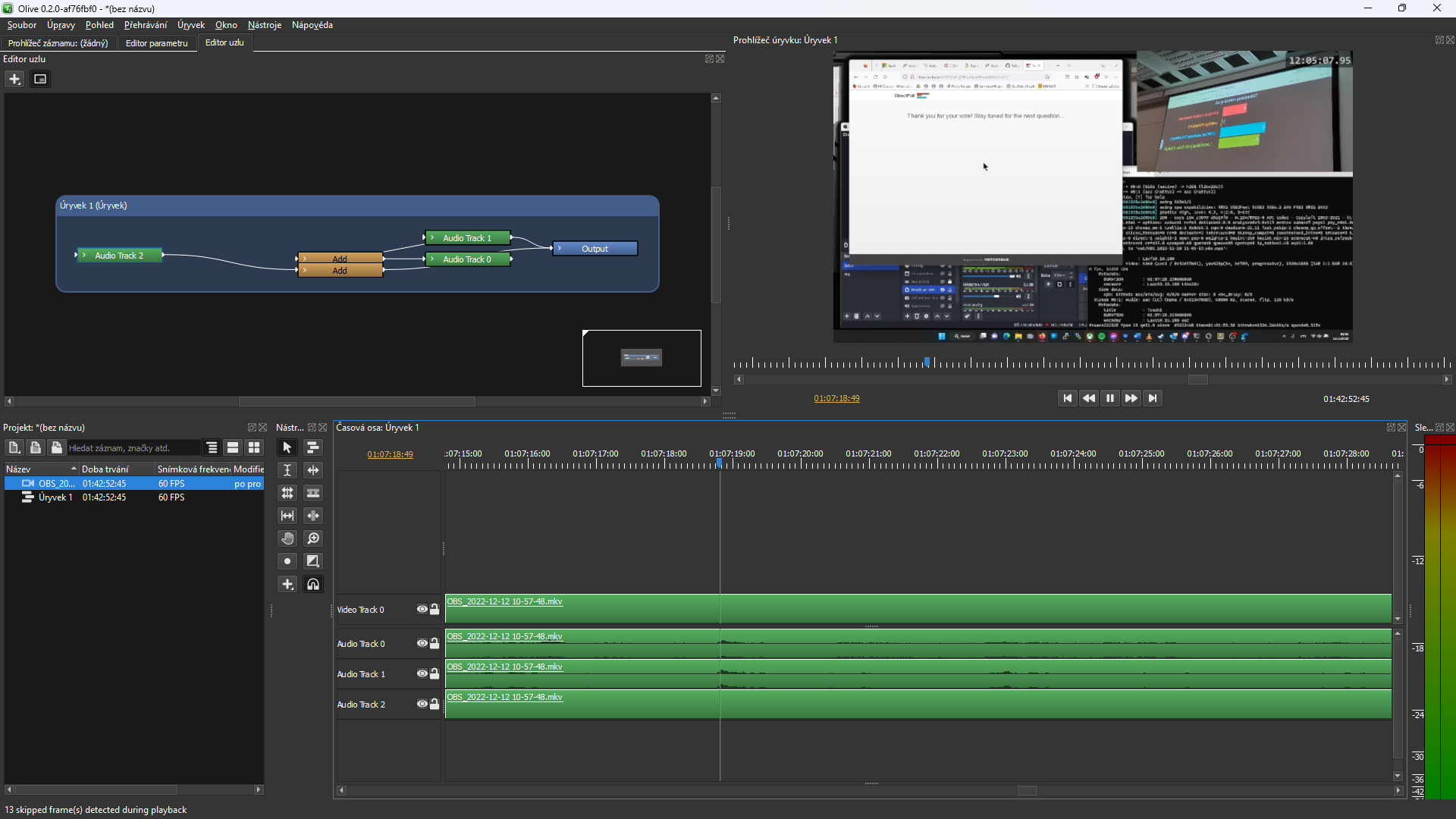Click the viewer's horizontal seek scrollbar
The height and width of the screenshot is (819, 1456).
[x=1198, y=380]
